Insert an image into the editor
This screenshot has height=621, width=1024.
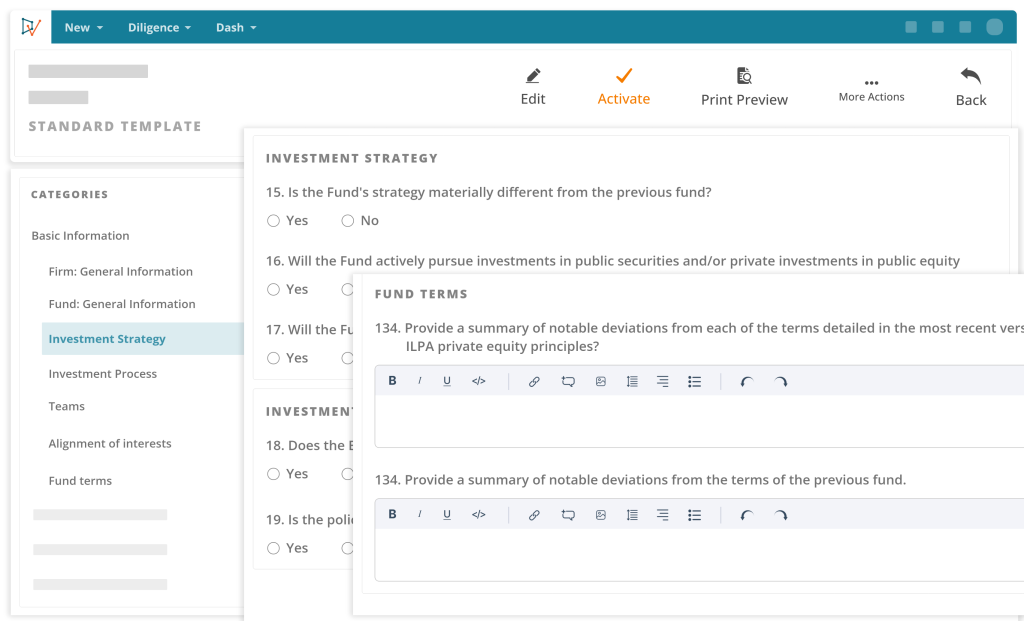click(x=600, y=380)
